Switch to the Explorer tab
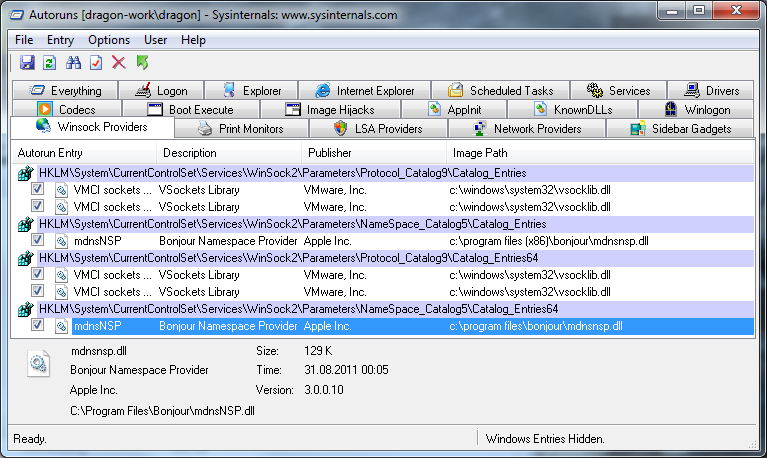 point(251,91)
